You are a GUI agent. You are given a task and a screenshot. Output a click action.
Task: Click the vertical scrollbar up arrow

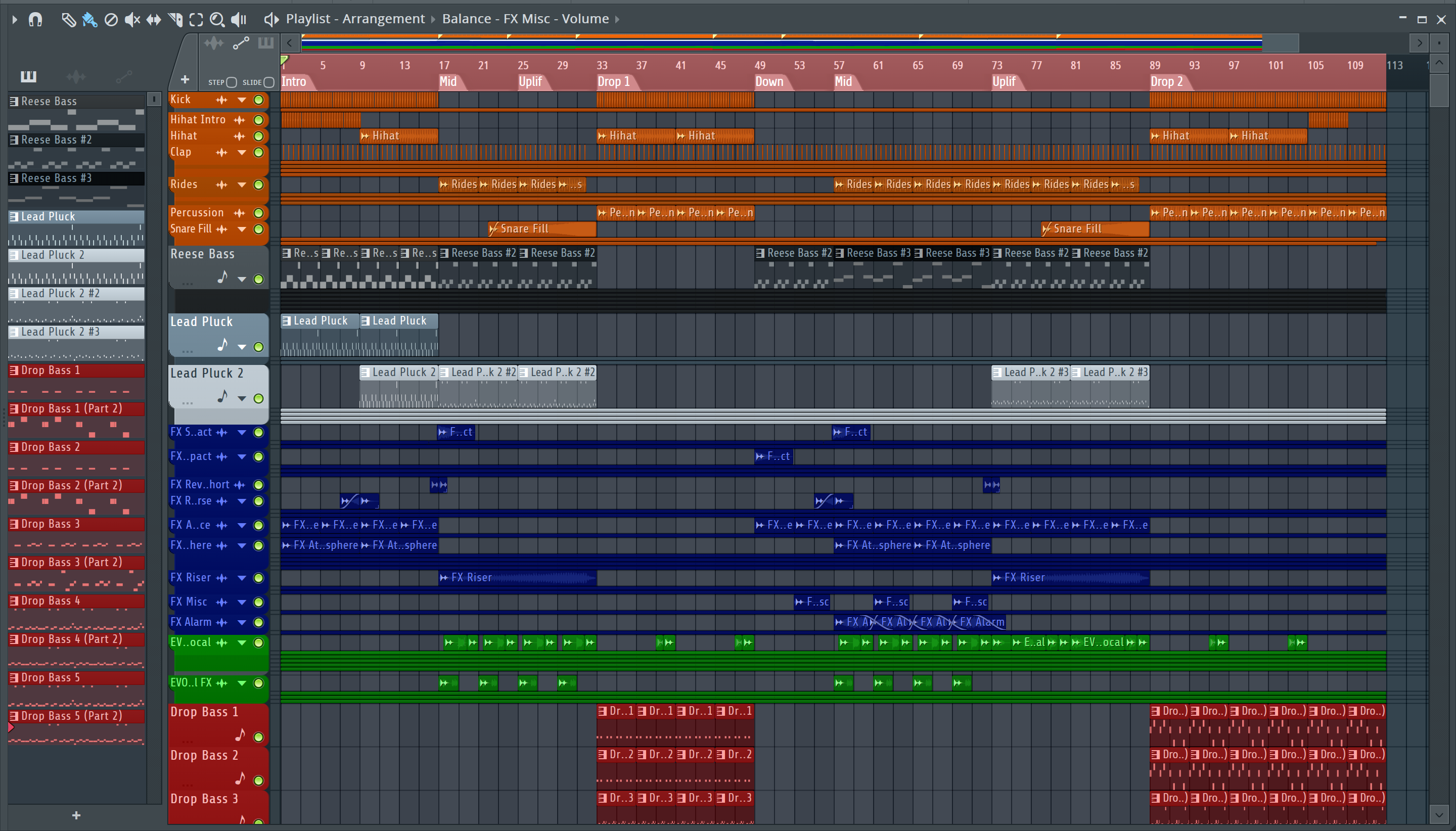tap(1439, 62)
